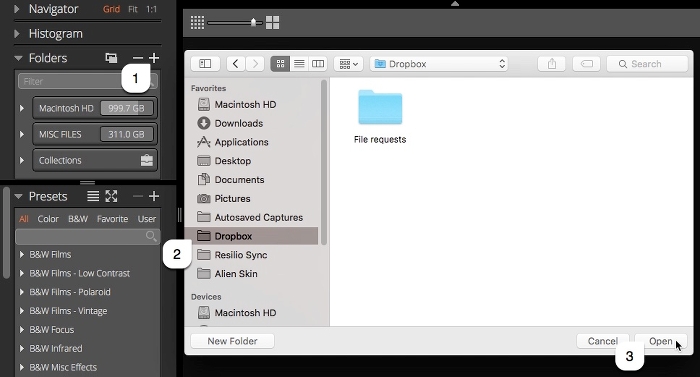Click the New Folder button
Image resolution: width=700 pixels, height=377 pixels.
[x=233, y=341]
